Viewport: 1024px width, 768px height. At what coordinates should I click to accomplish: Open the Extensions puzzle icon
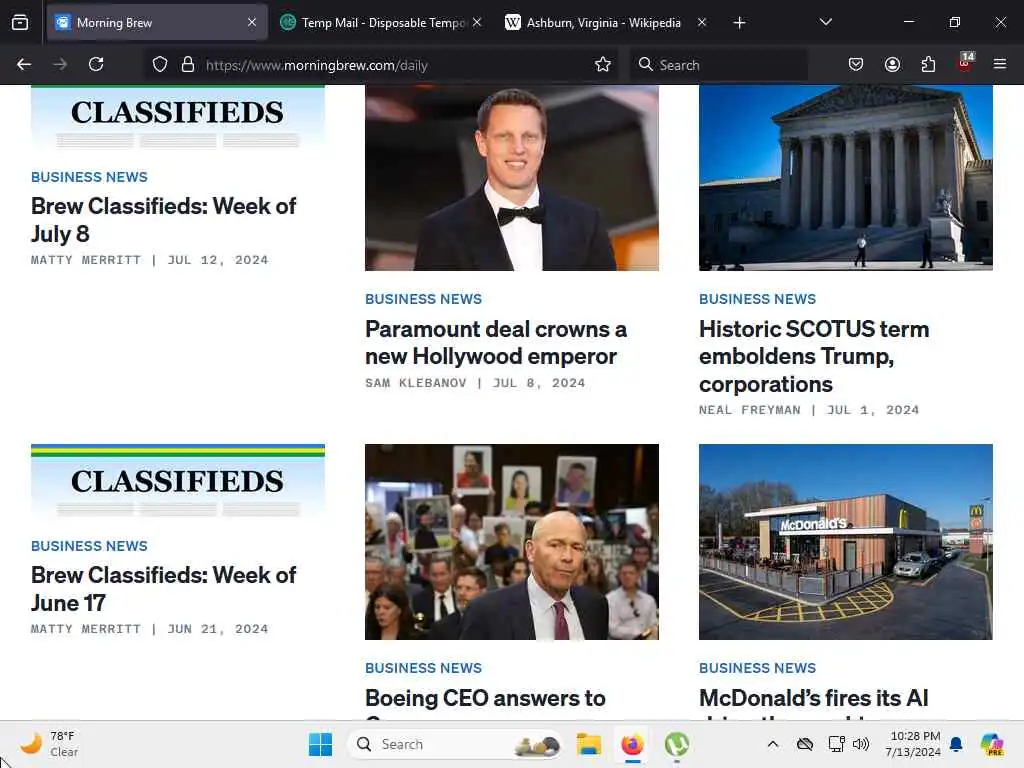[x=928, y=64]
